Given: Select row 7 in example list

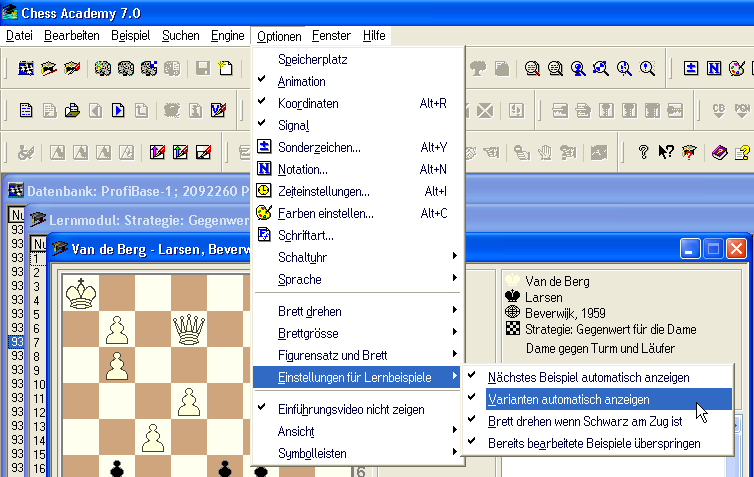Looking at the screenshot, I should [37, 342].
